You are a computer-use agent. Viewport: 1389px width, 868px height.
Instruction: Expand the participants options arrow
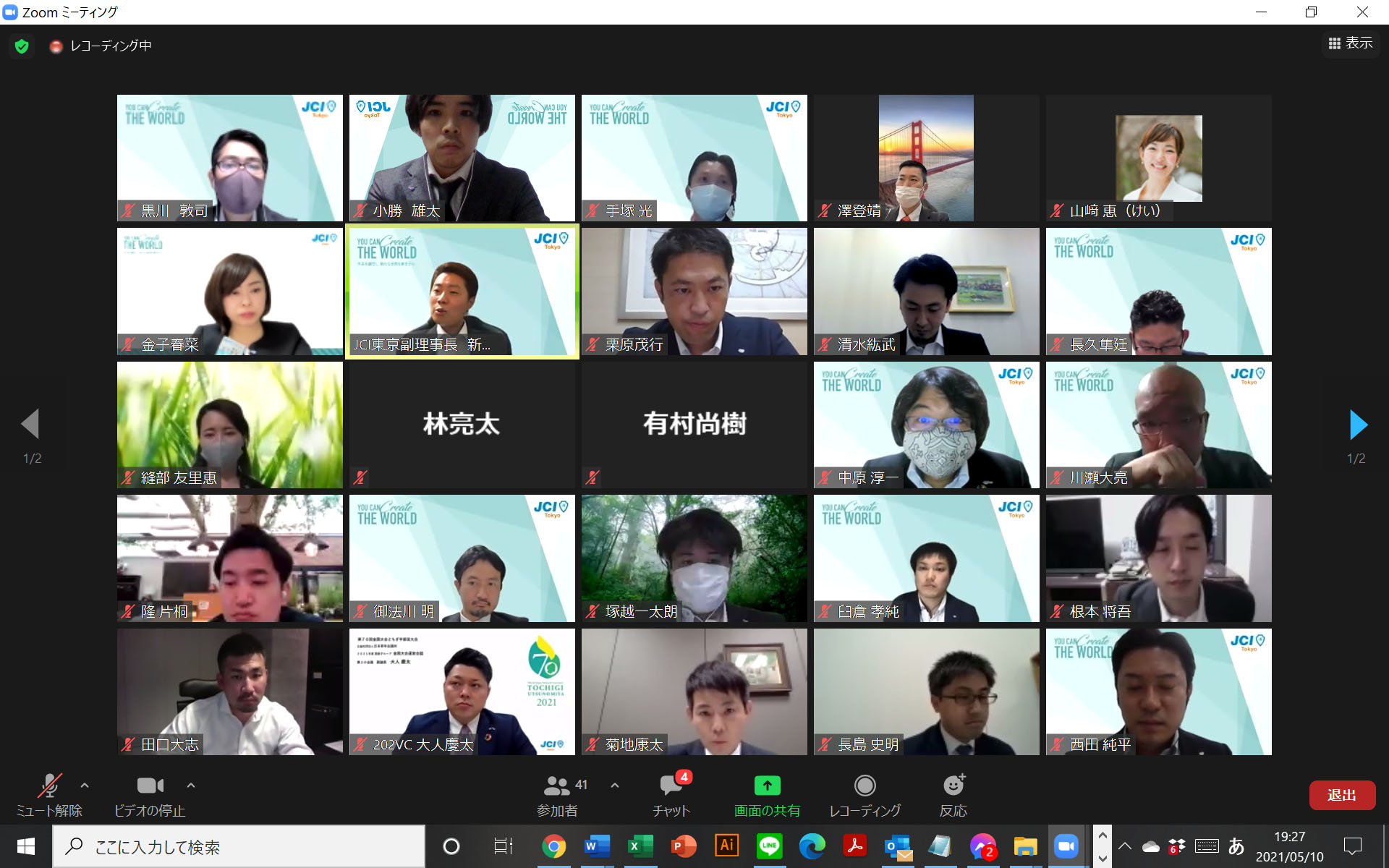615,785
